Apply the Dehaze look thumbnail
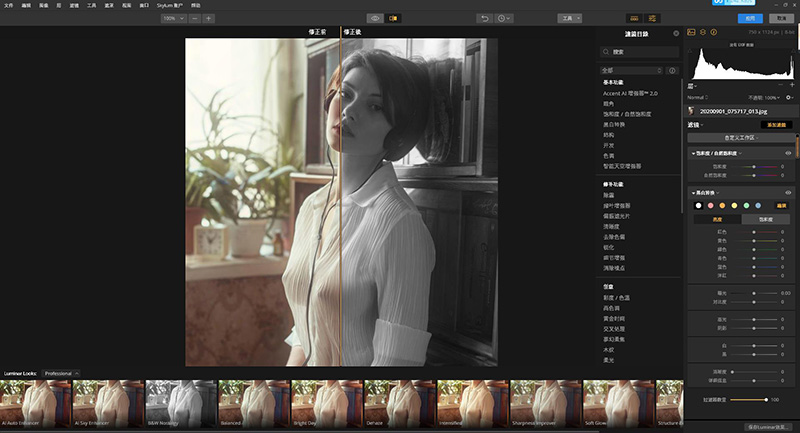800x433 pixels. 399,403
